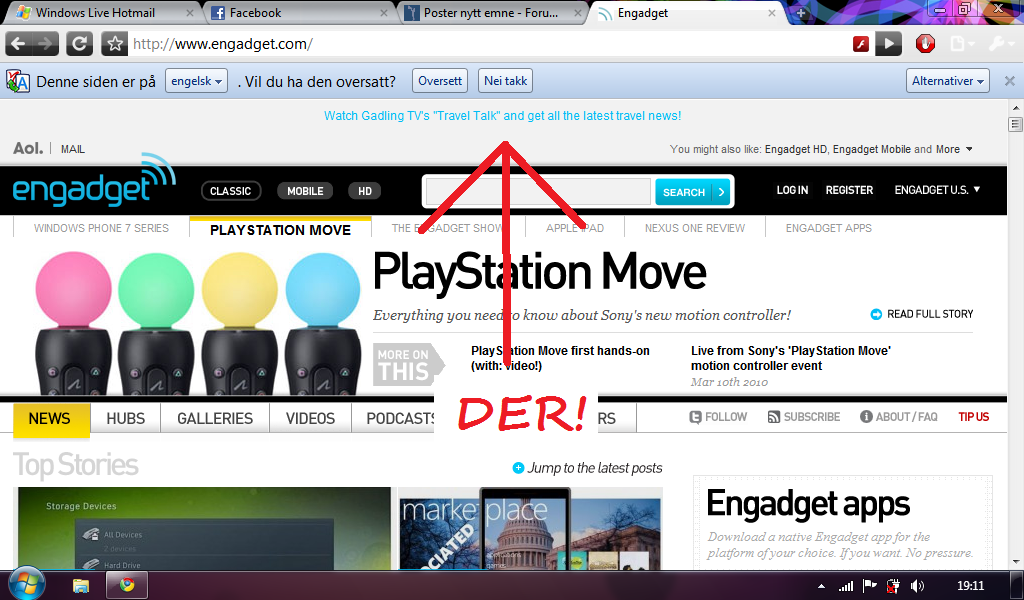Open a new tab with plus button
Screen dimensions: 1024x600
tap(801, 13)
